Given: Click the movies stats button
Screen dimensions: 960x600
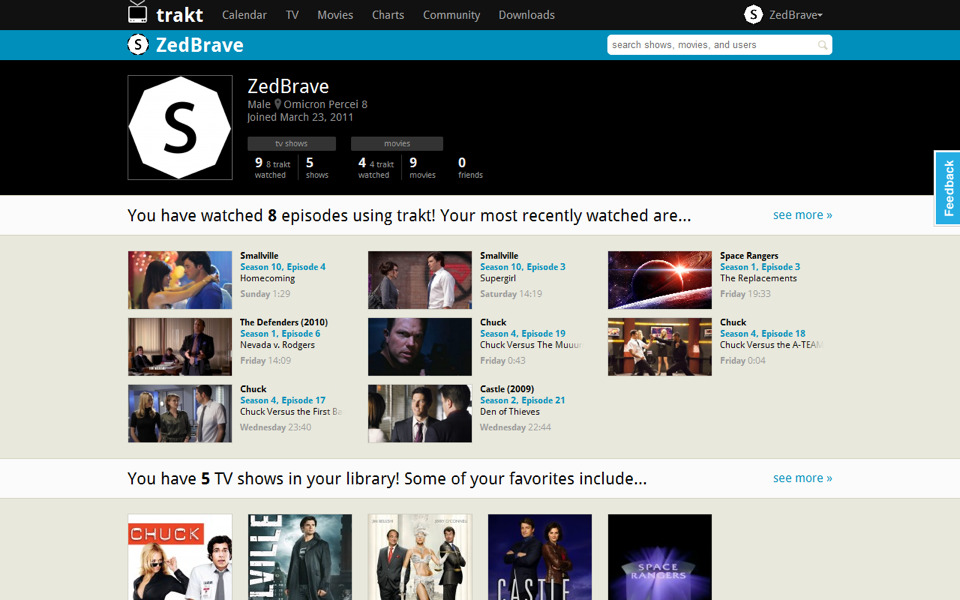Looking at the screenshot, I should tap(397, 143).
